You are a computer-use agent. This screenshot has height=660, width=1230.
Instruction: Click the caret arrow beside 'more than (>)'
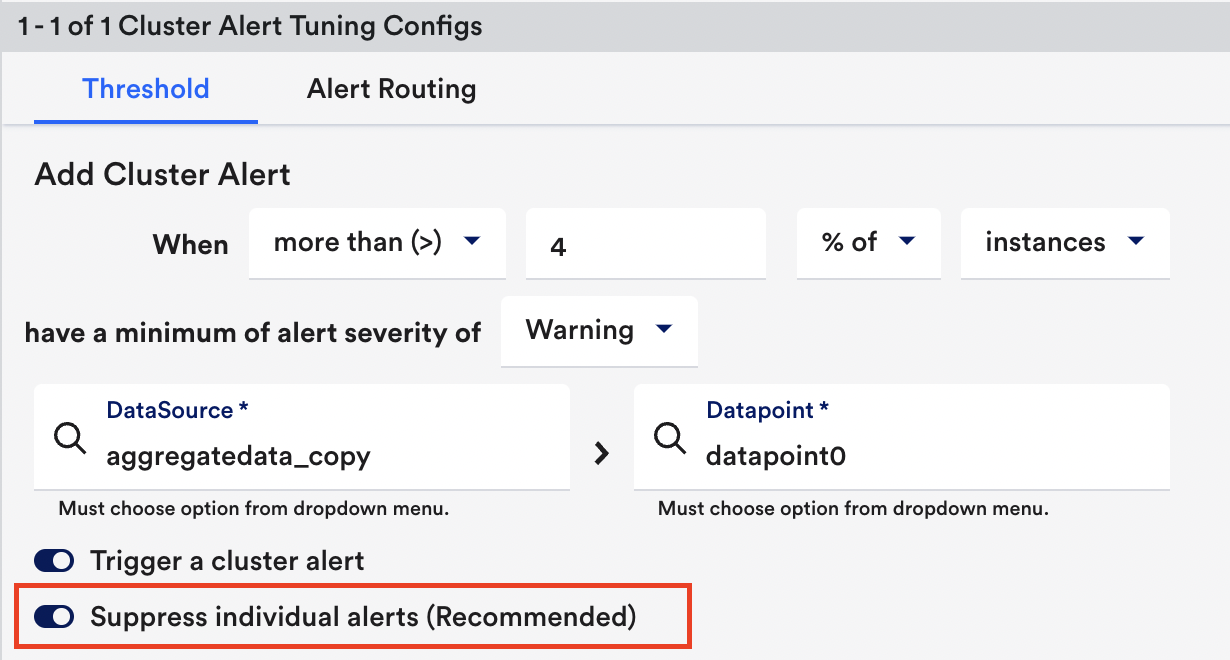[x=472, y=241]
